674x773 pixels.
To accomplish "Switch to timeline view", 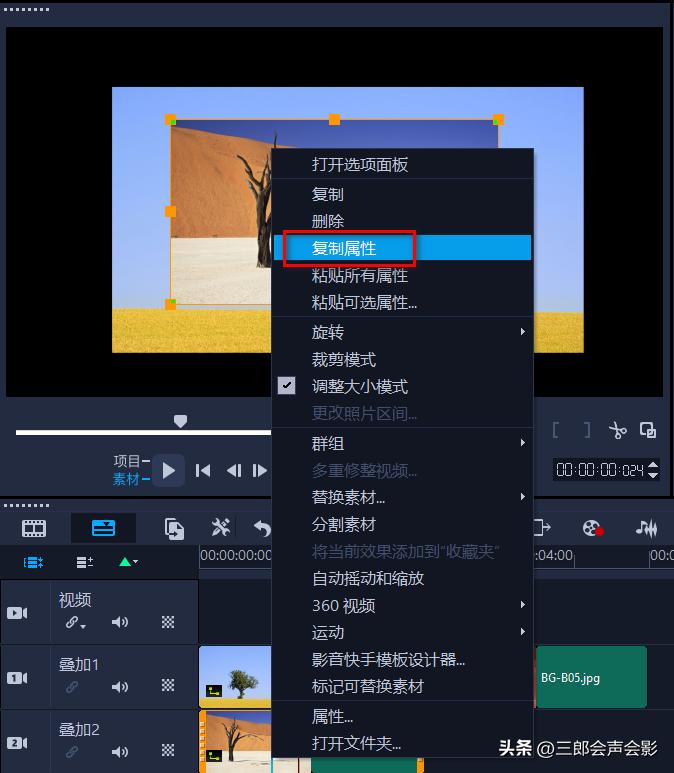I will tap(104, 528).
